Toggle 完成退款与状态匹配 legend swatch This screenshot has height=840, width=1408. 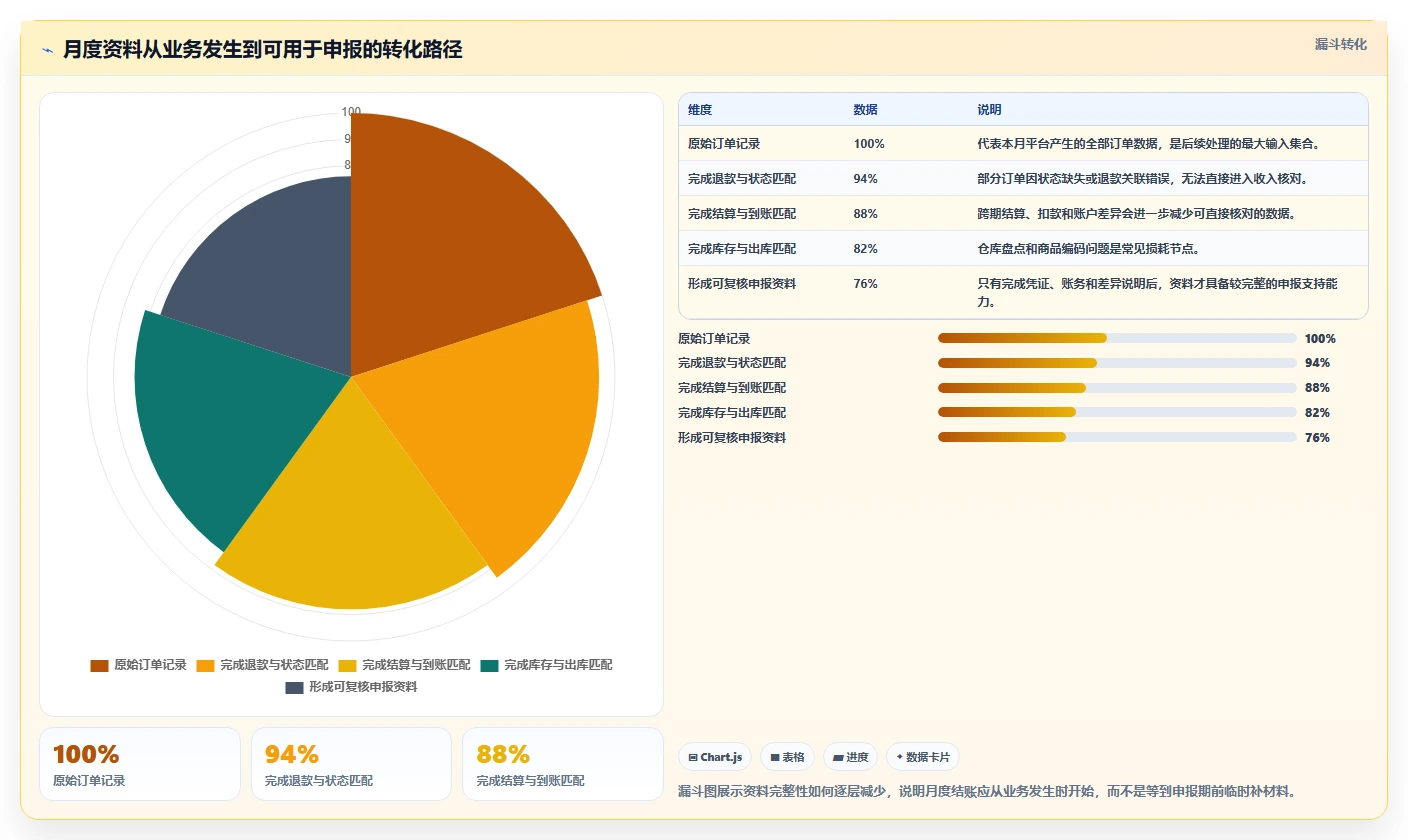click(x=205, y=665)
